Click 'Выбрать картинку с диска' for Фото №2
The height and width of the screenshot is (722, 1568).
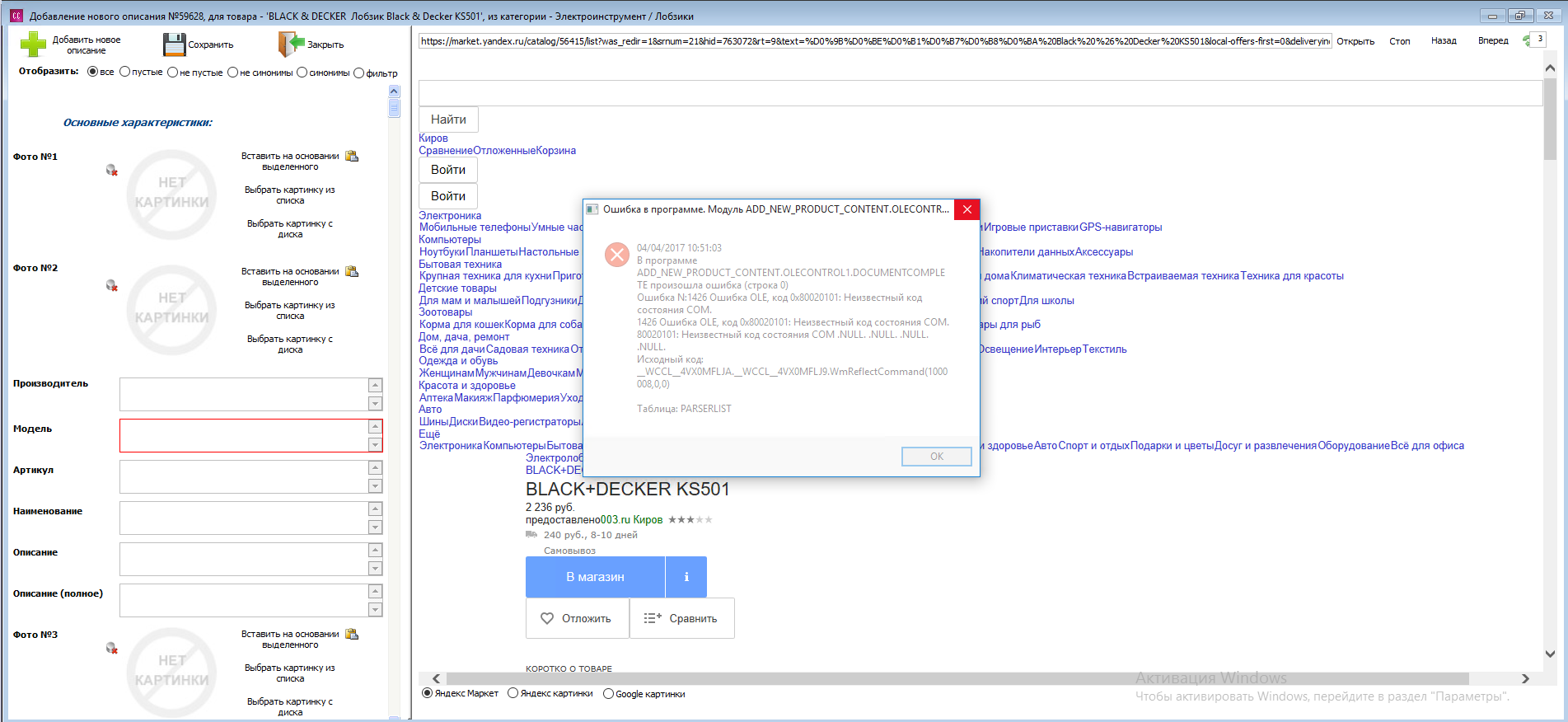290,345
